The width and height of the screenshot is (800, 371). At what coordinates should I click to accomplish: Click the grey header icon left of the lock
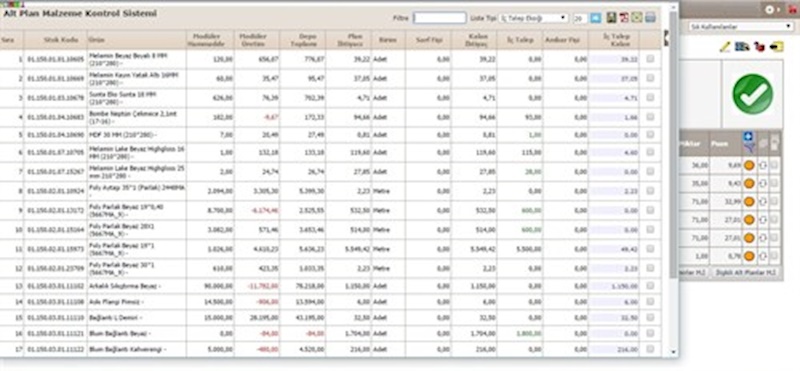pos(763,144)
